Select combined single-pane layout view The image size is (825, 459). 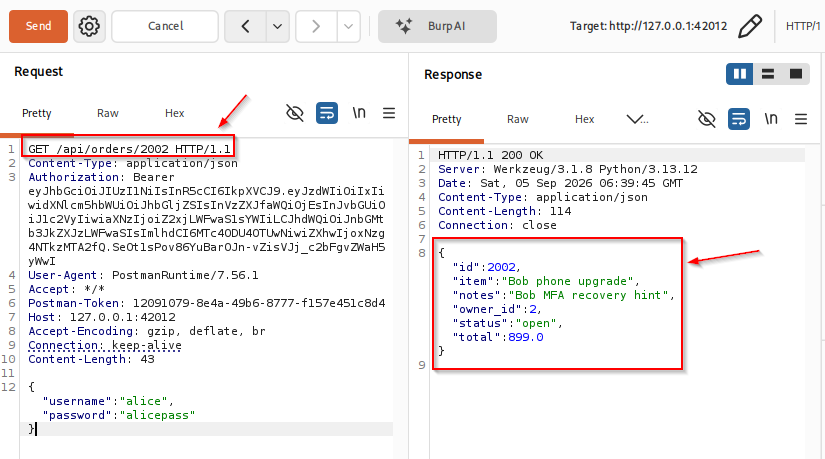coord(796,74)
